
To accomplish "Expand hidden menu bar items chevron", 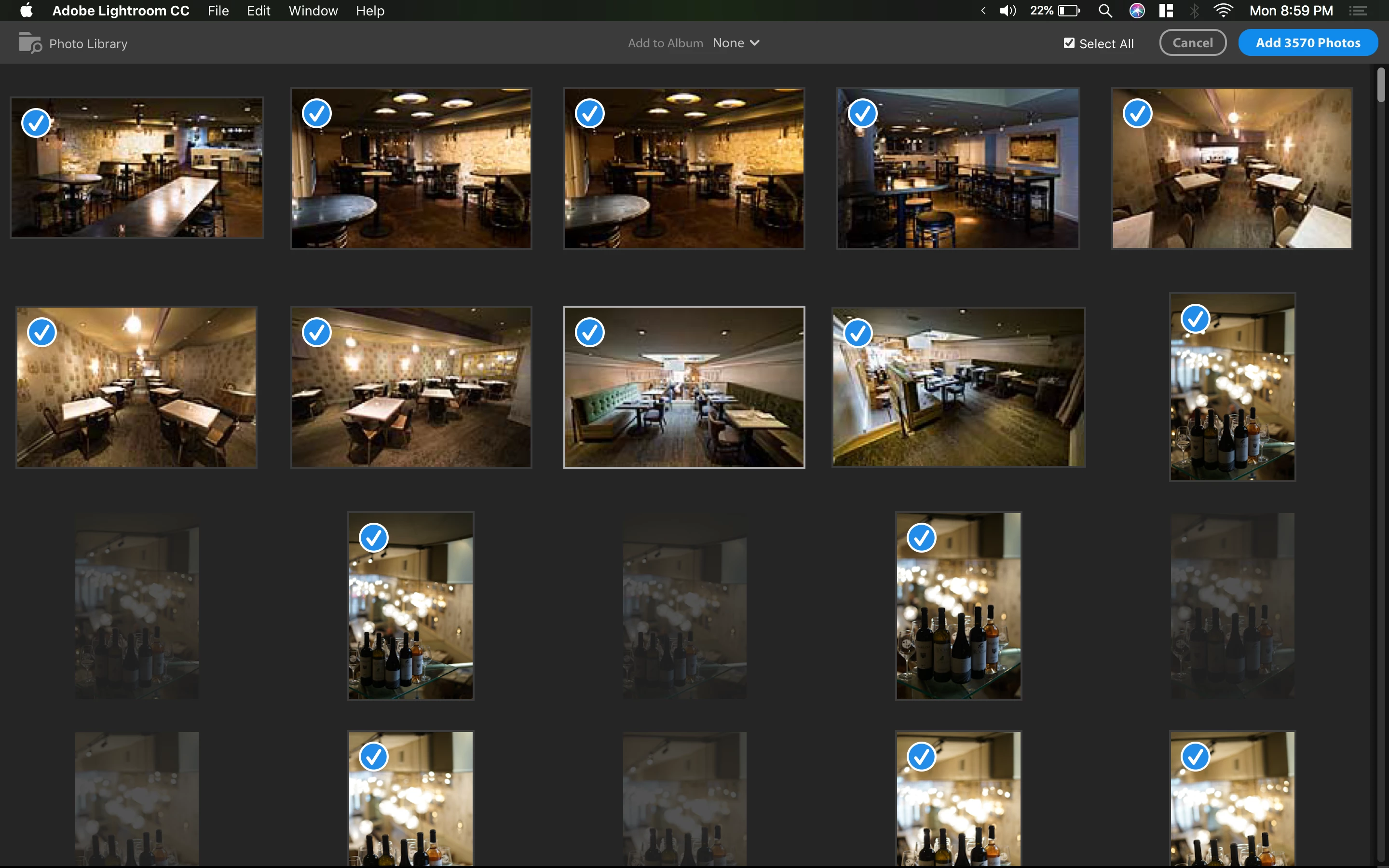I will [983, 11].
